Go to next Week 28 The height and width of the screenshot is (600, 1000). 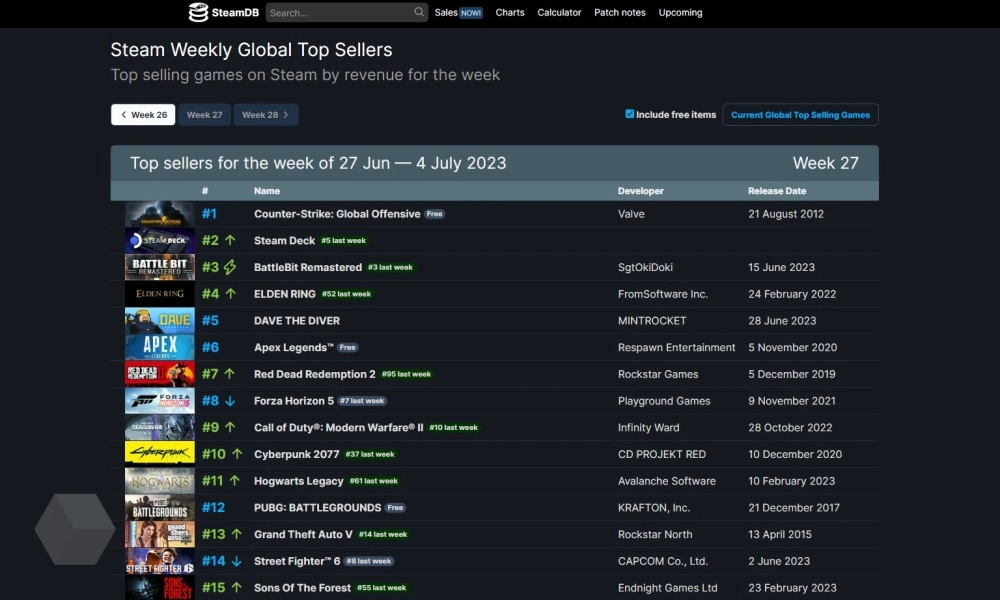pyautogui.click(x=265, y=115)
